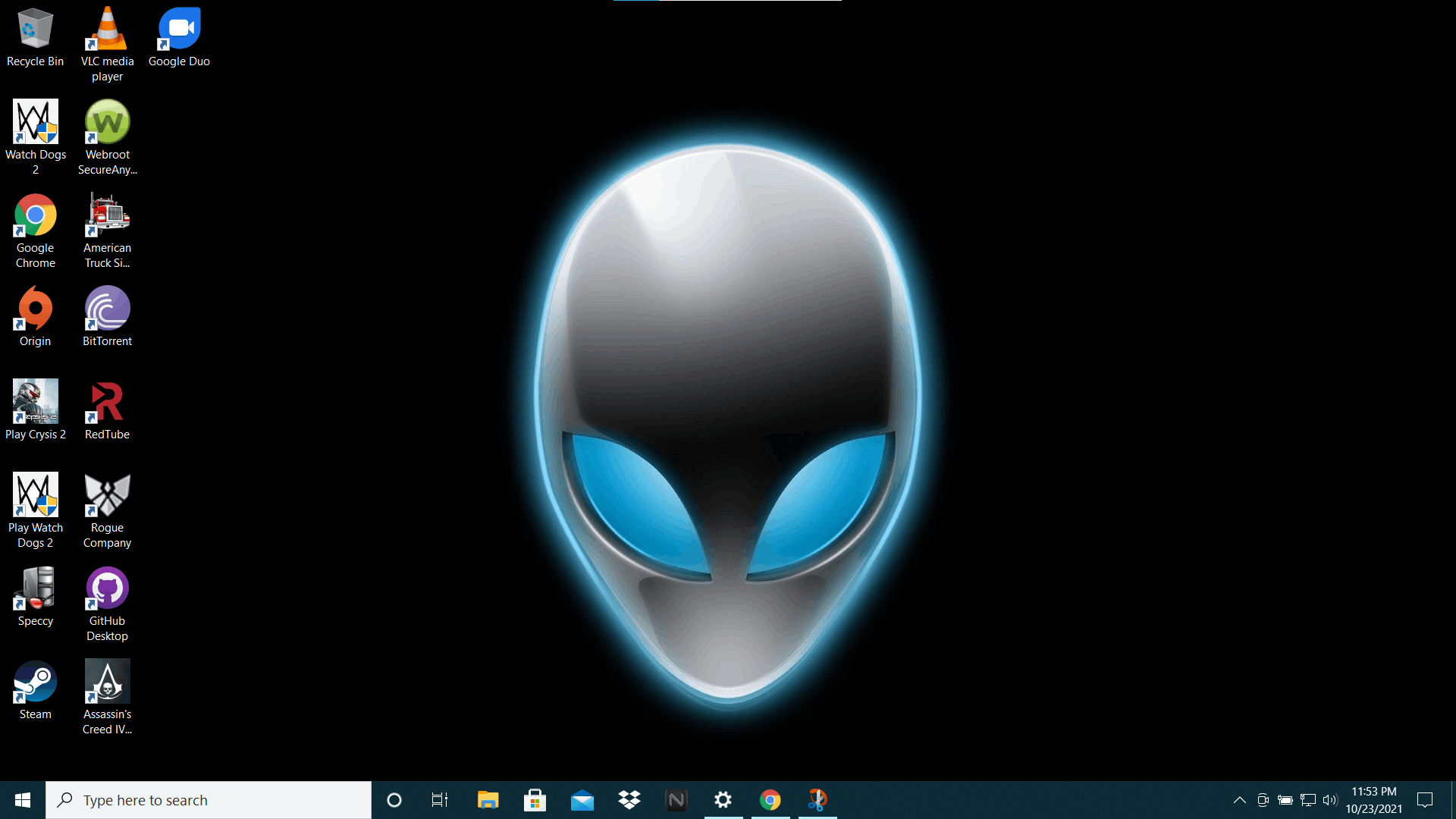Open the Start menu

(x=22, y=799)
